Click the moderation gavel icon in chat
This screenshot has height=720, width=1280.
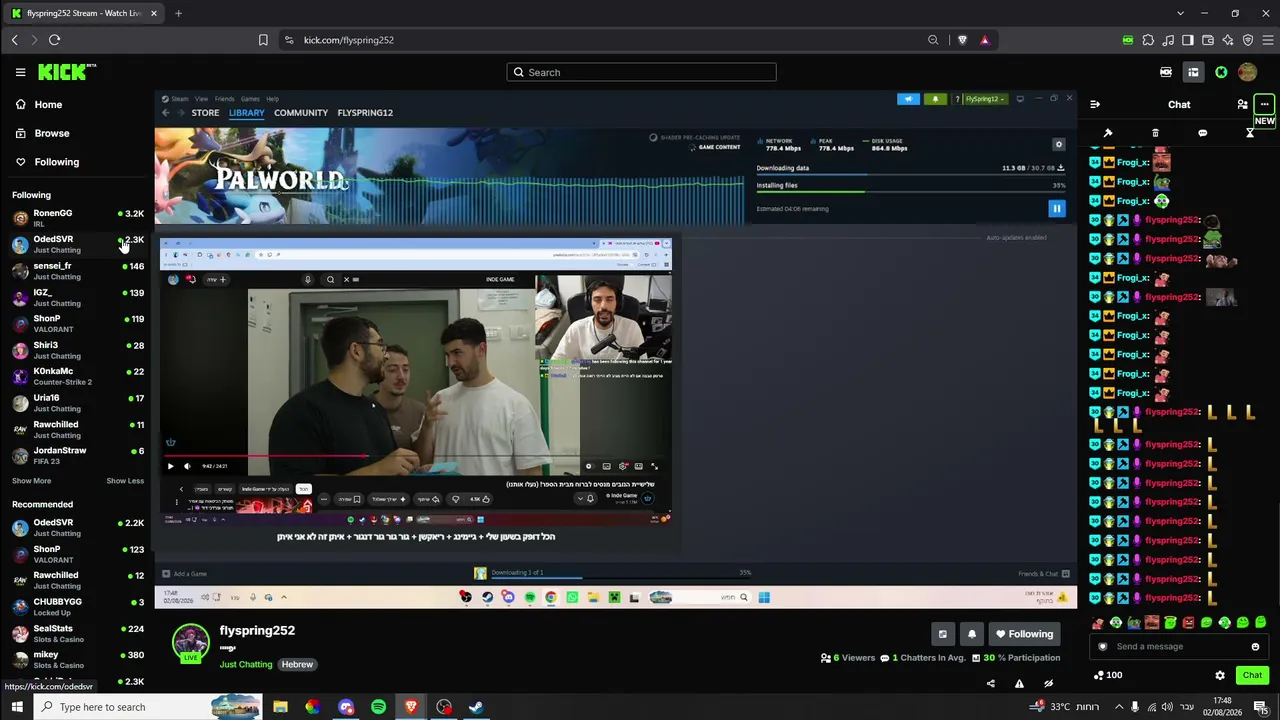1108,133
